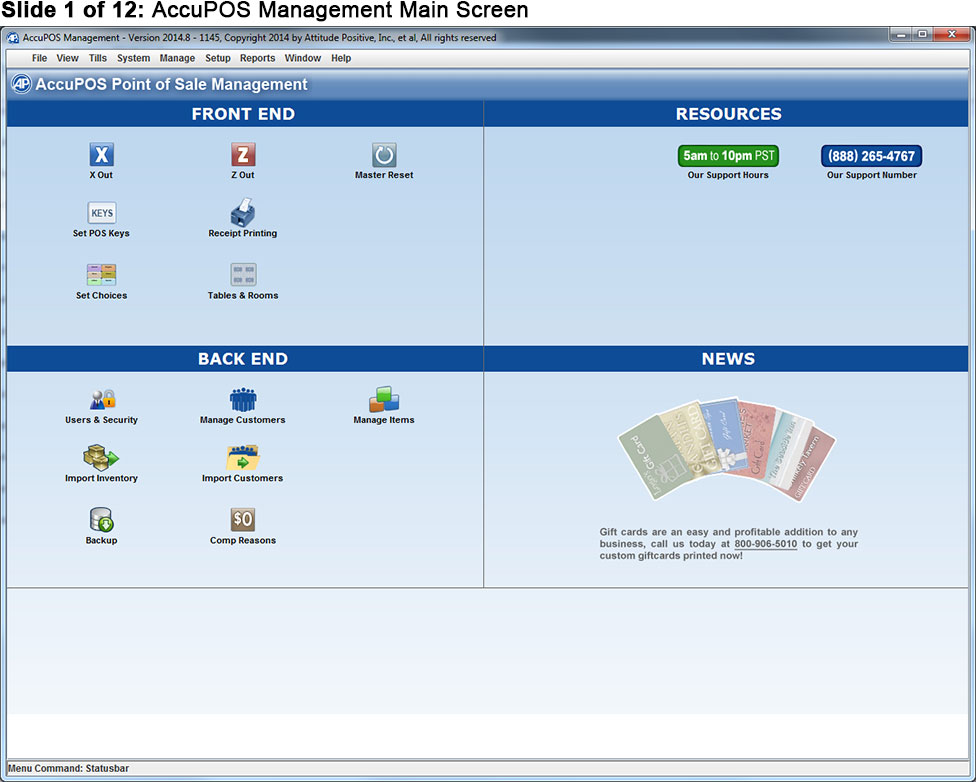The width and height of the screenshot is (976, 782).
Task: Open the Manage Items icon
Action: click(384, 399)
